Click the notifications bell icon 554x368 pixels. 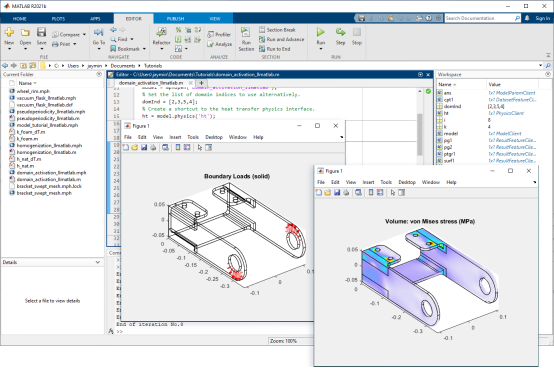[527, 18]
